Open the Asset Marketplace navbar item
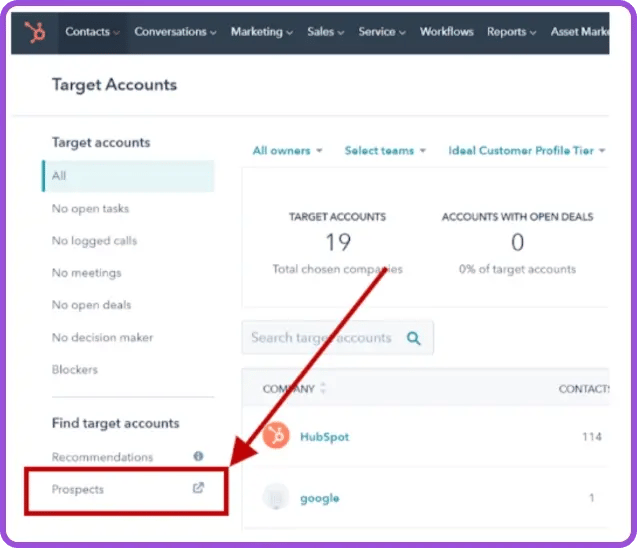The width and height of the screenshot is (637, 548). [580, 32]
